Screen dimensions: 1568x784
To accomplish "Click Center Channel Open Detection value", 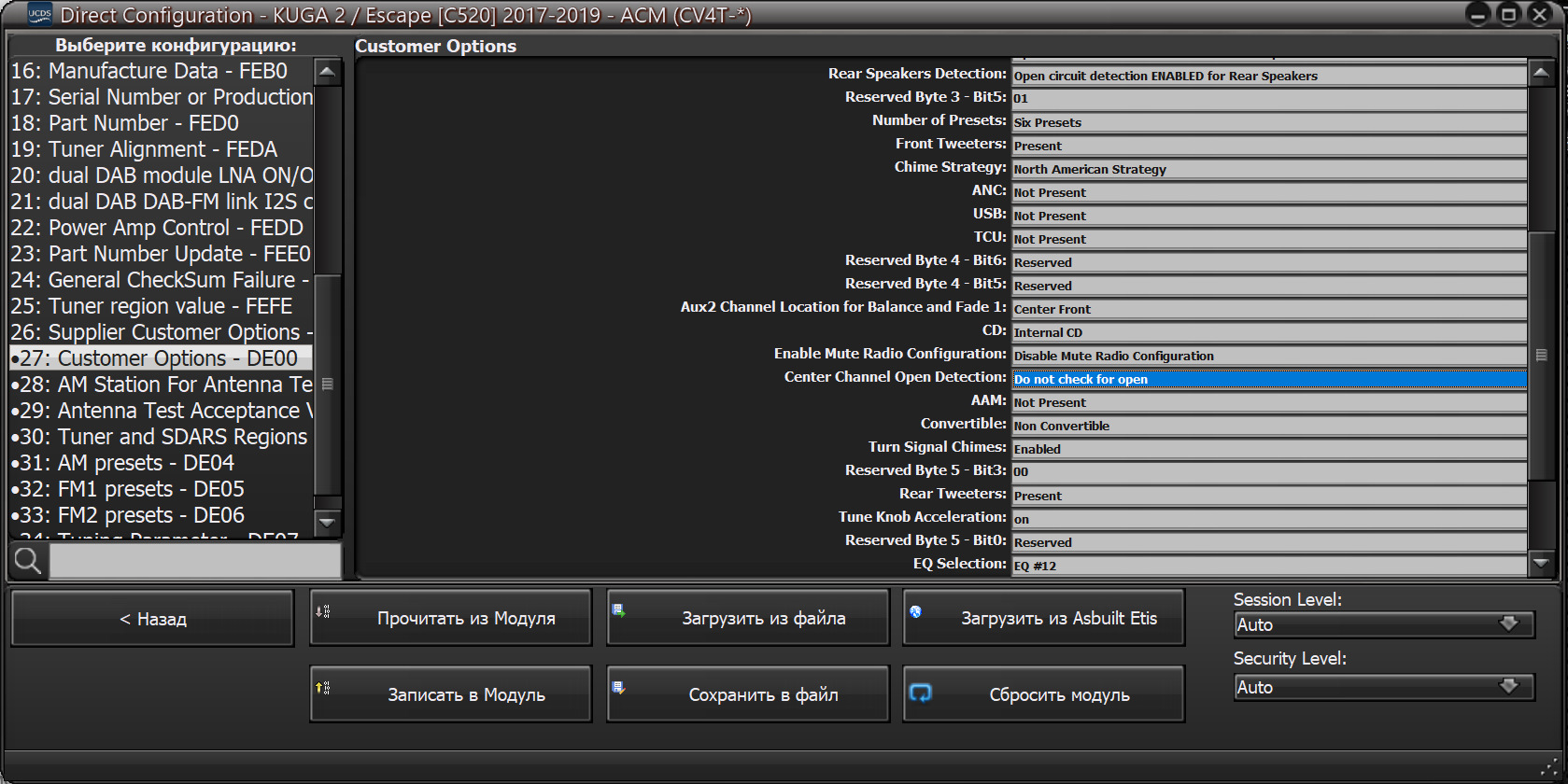I will tap(1269, 379).
